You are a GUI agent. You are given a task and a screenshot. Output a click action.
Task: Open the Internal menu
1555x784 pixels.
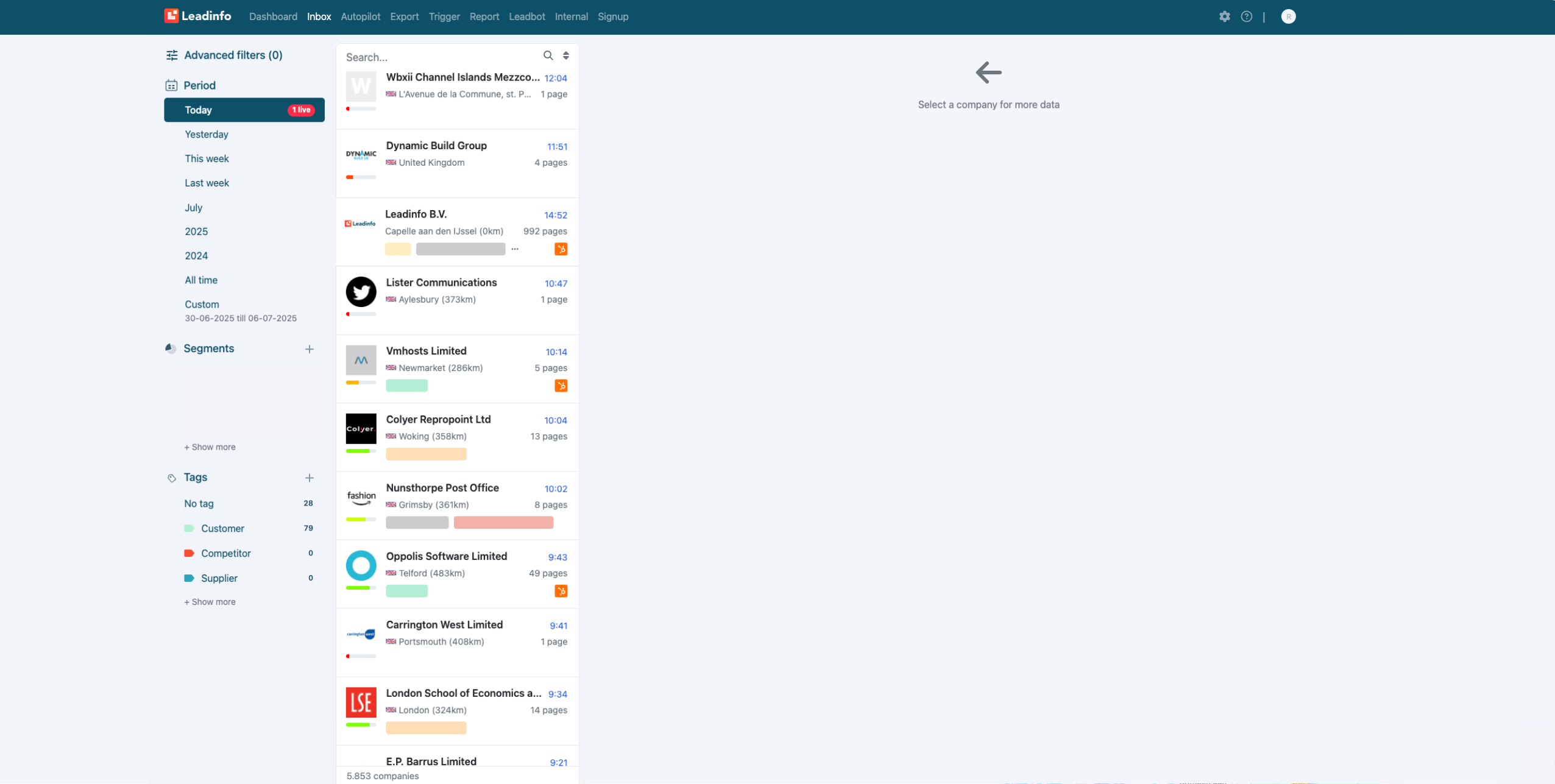tap(572, 16)
